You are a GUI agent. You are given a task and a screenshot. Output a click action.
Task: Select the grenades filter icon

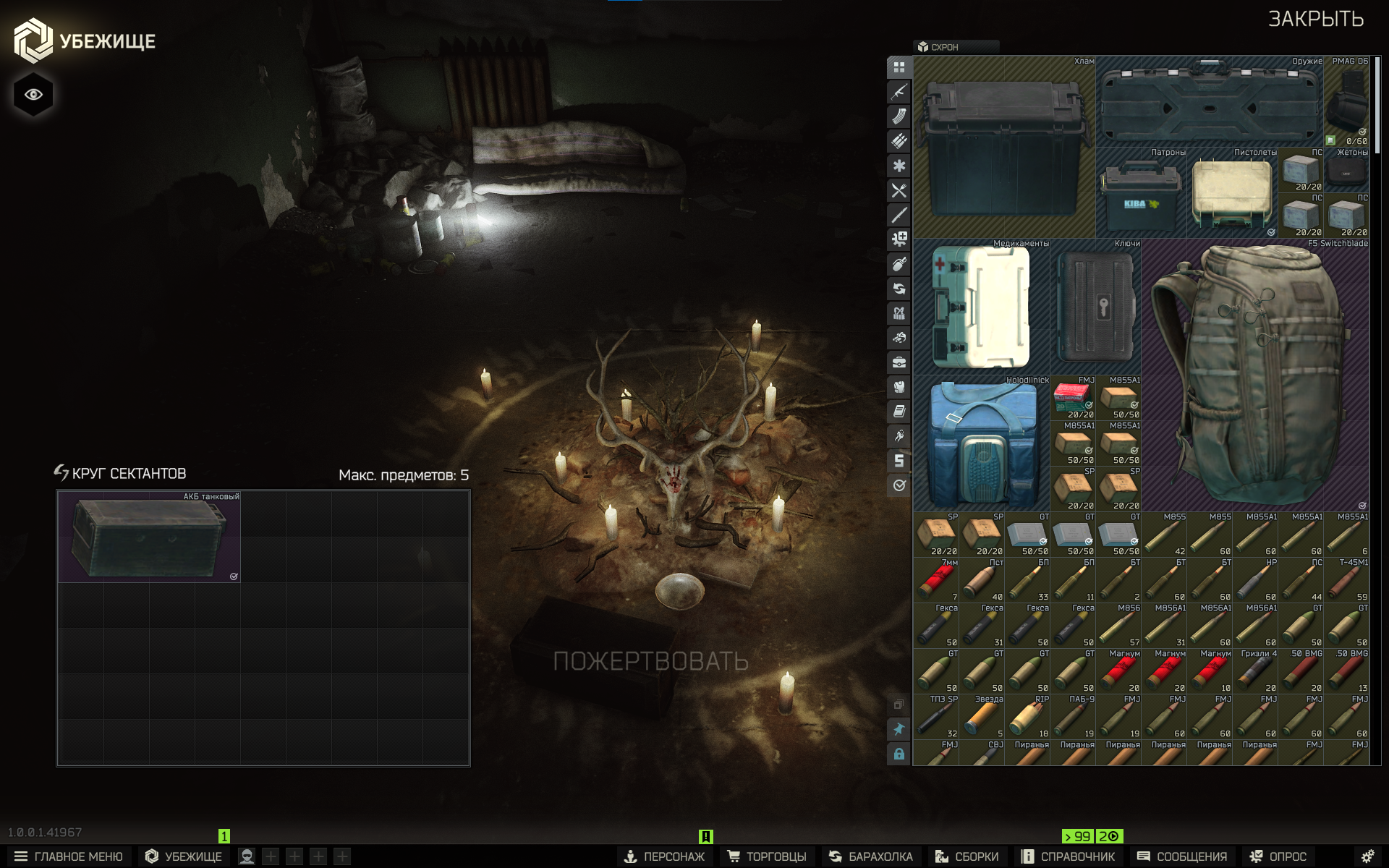click(899, 264)
